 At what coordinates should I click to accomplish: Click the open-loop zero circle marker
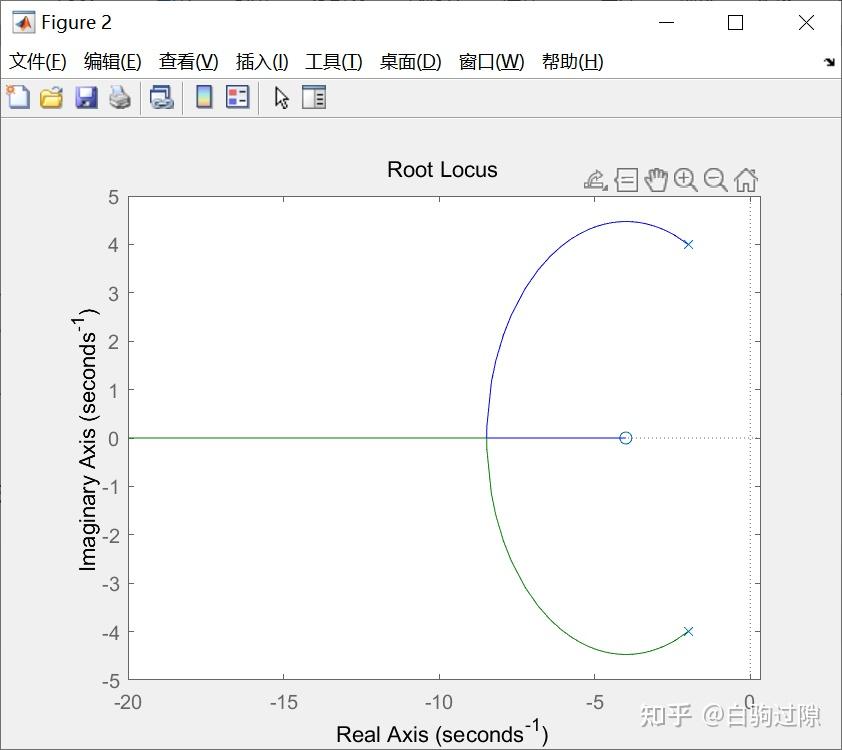click(x=626, y=438)
